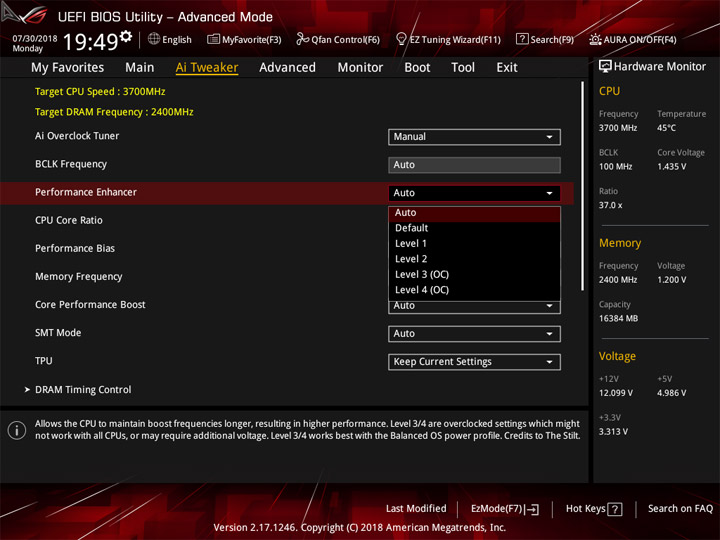This screenshot has width=720, height=540.
Task: Click the EzMode switch arrow icon
Action: click(532, 509)
